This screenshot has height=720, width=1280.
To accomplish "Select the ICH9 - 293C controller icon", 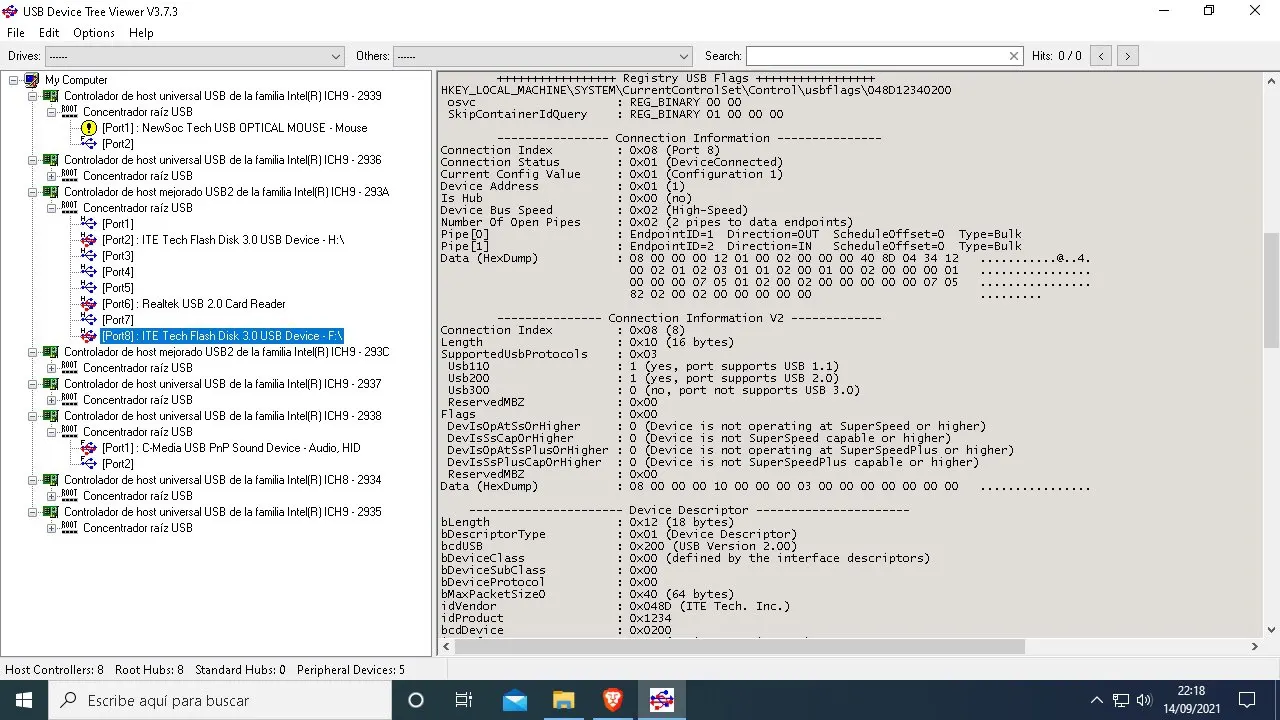I will pyautogui.click(x=51, y=352).
